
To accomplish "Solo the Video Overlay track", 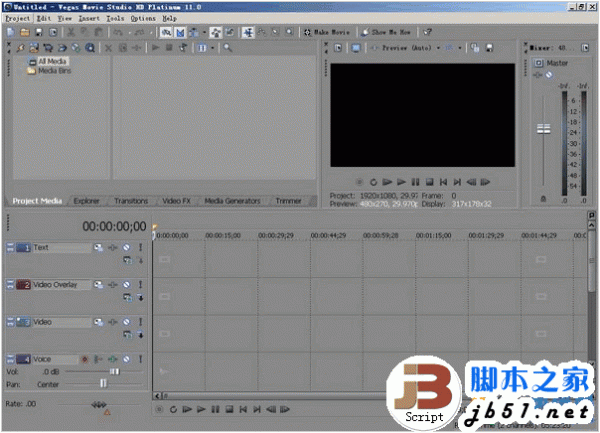I will click(140, 285).
